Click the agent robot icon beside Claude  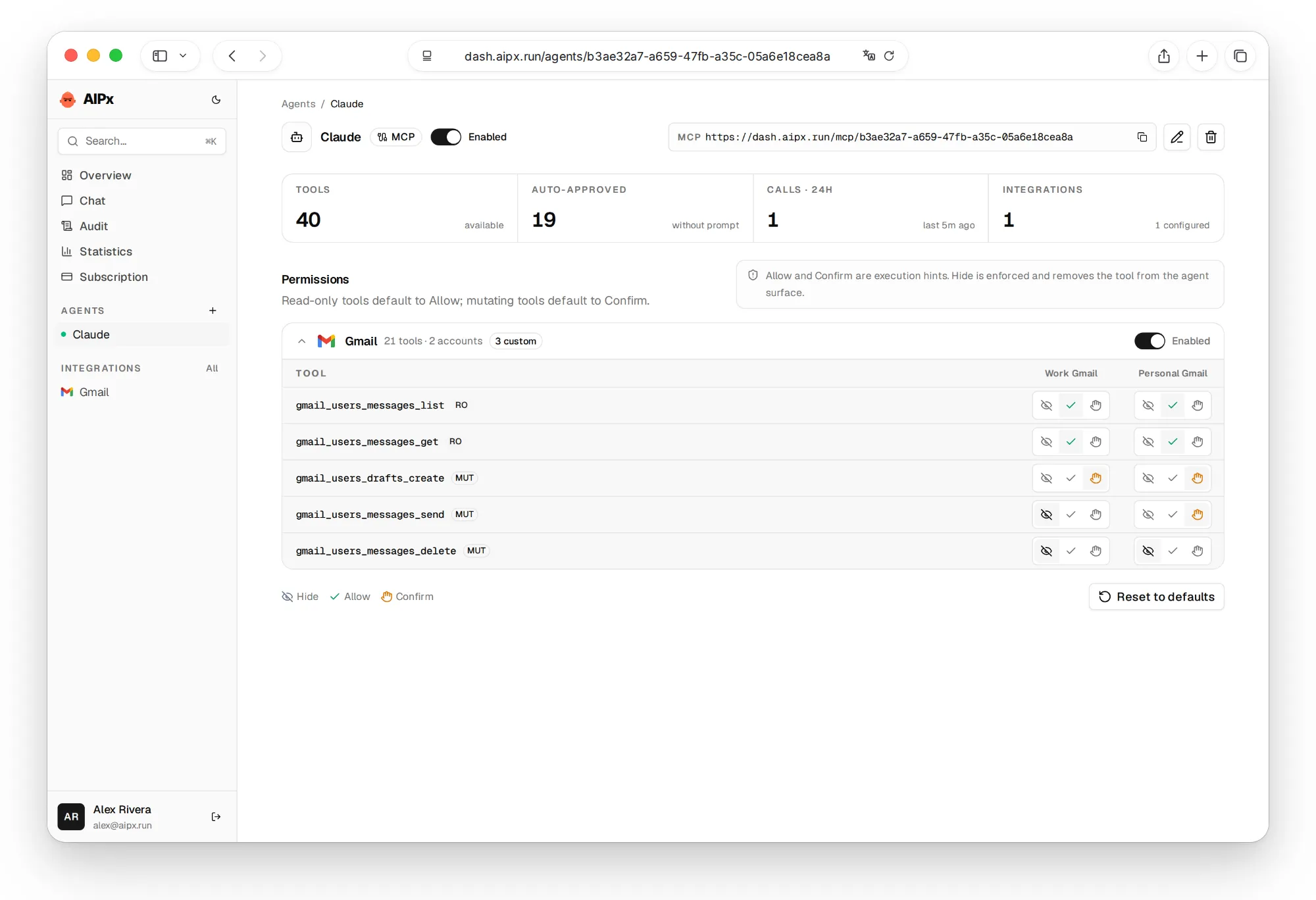[x=297, y=137]
